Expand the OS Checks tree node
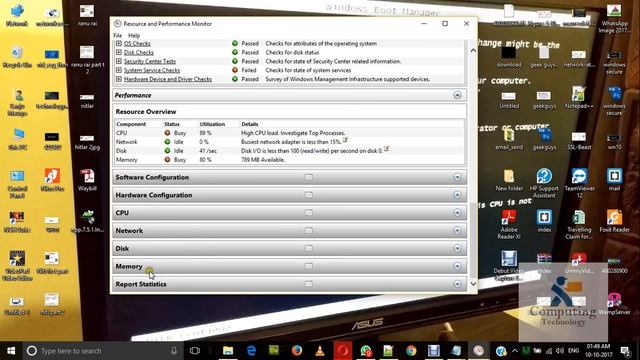The width and height of the screenshot is (640, 360). coord(119,43)
